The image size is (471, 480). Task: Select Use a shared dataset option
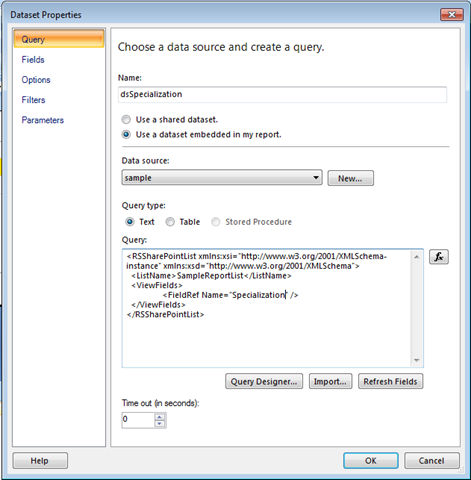[x=126, y=120]
